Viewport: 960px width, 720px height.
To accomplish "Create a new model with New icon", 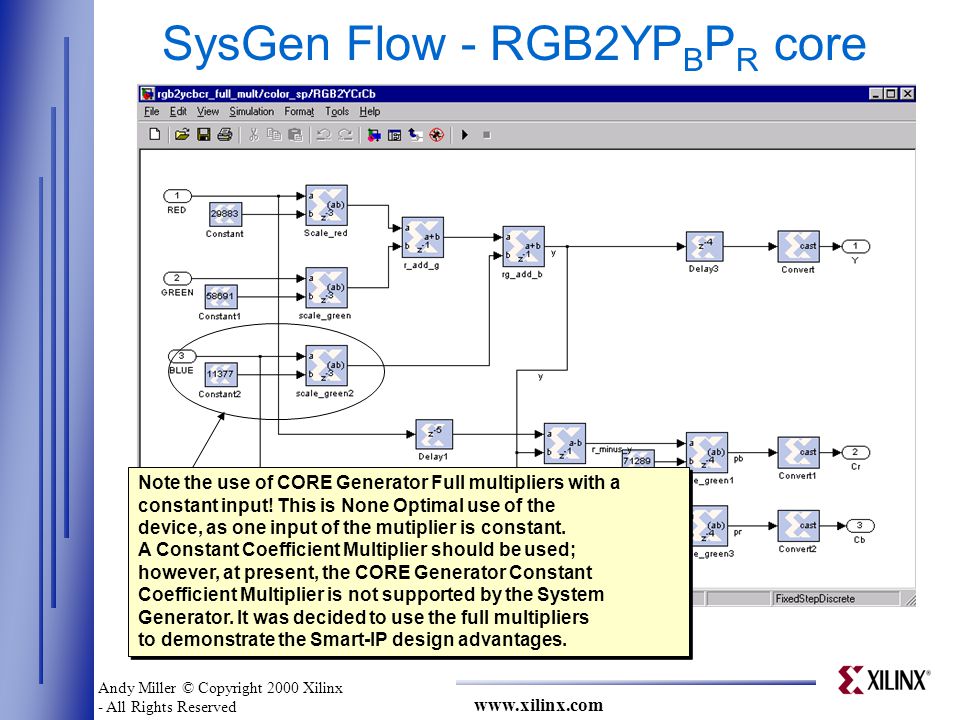I will click(155, 134).
